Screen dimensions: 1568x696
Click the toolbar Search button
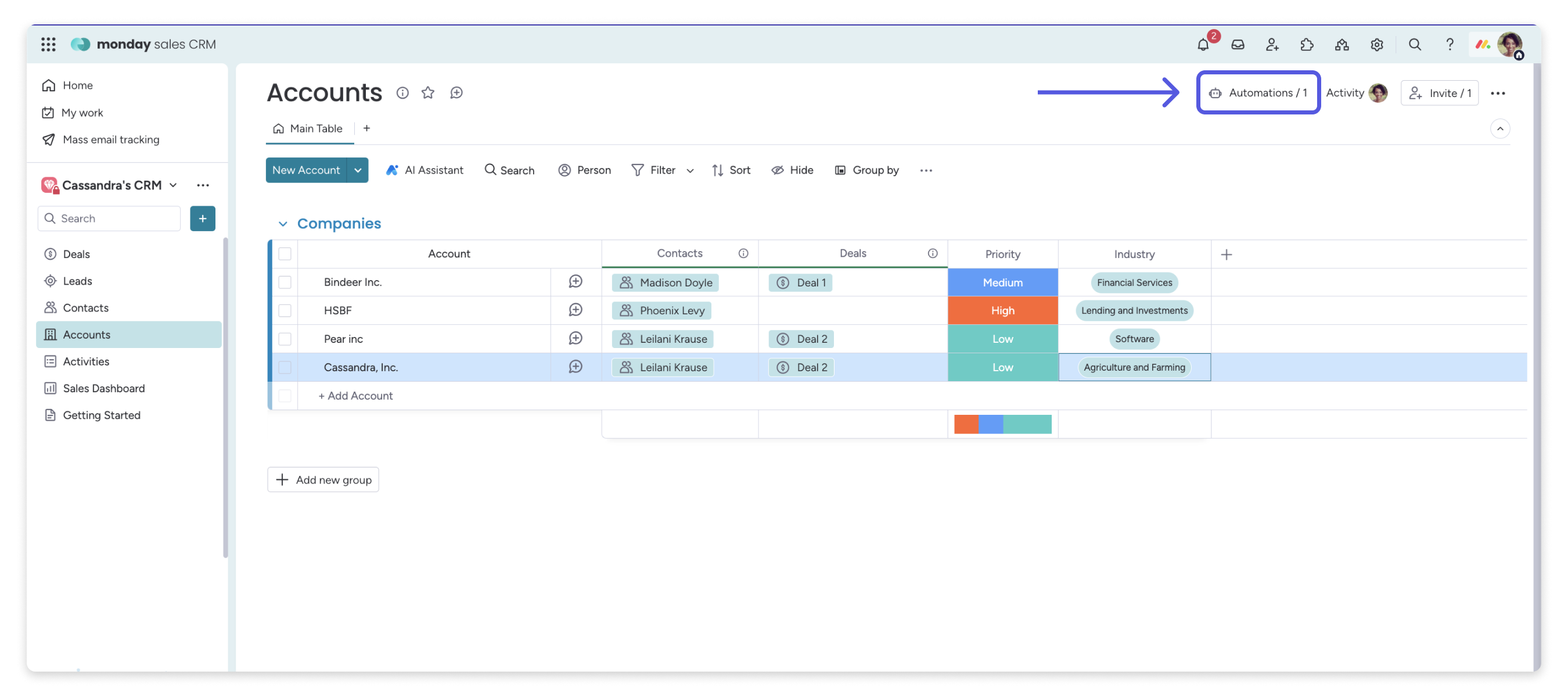(509, 170)
